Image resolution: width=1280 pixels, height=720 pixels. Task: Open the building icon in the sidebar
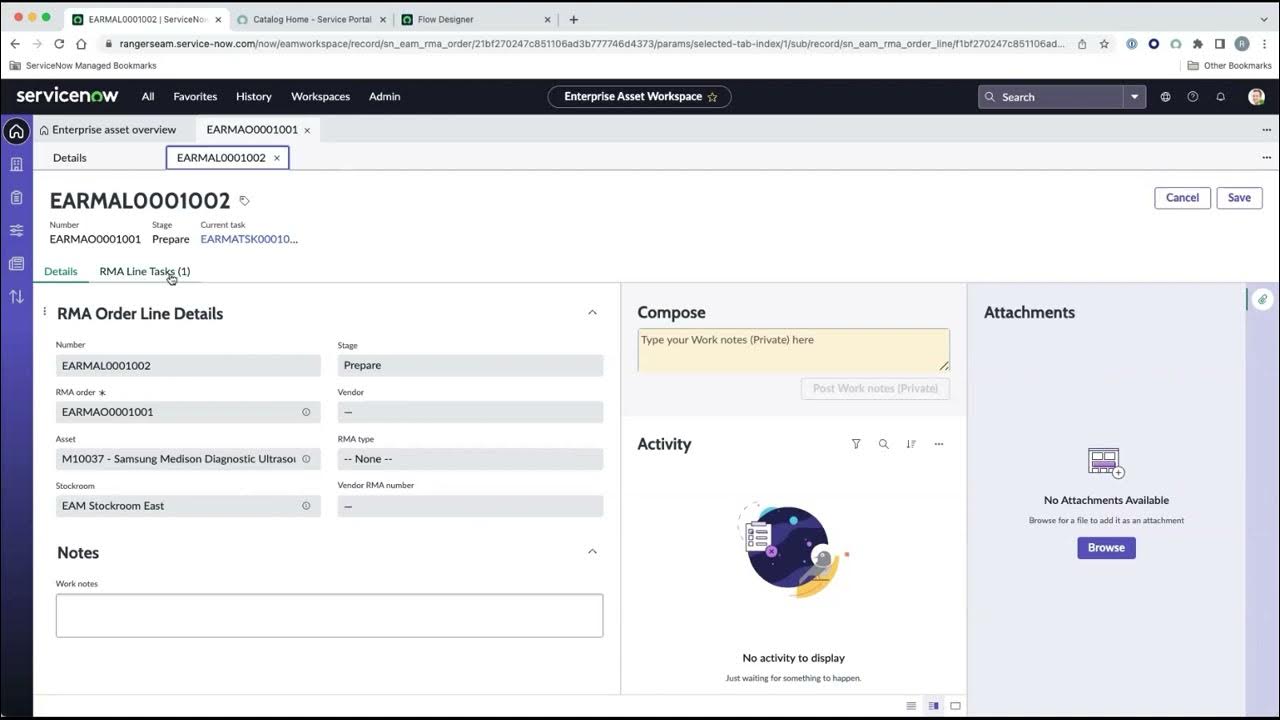(x=16, y=164)
